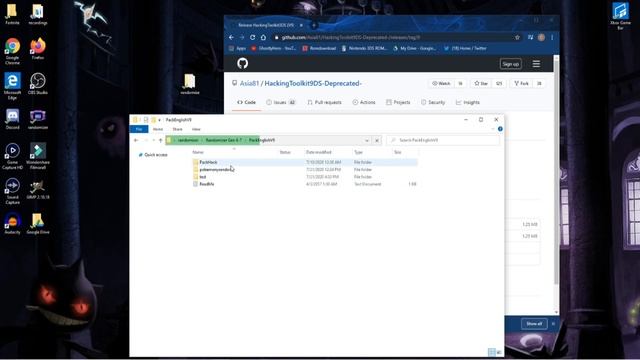Refresh the Explorer address bar
Image resolution: width=640 pixels, height=360 pixels.
377,140
